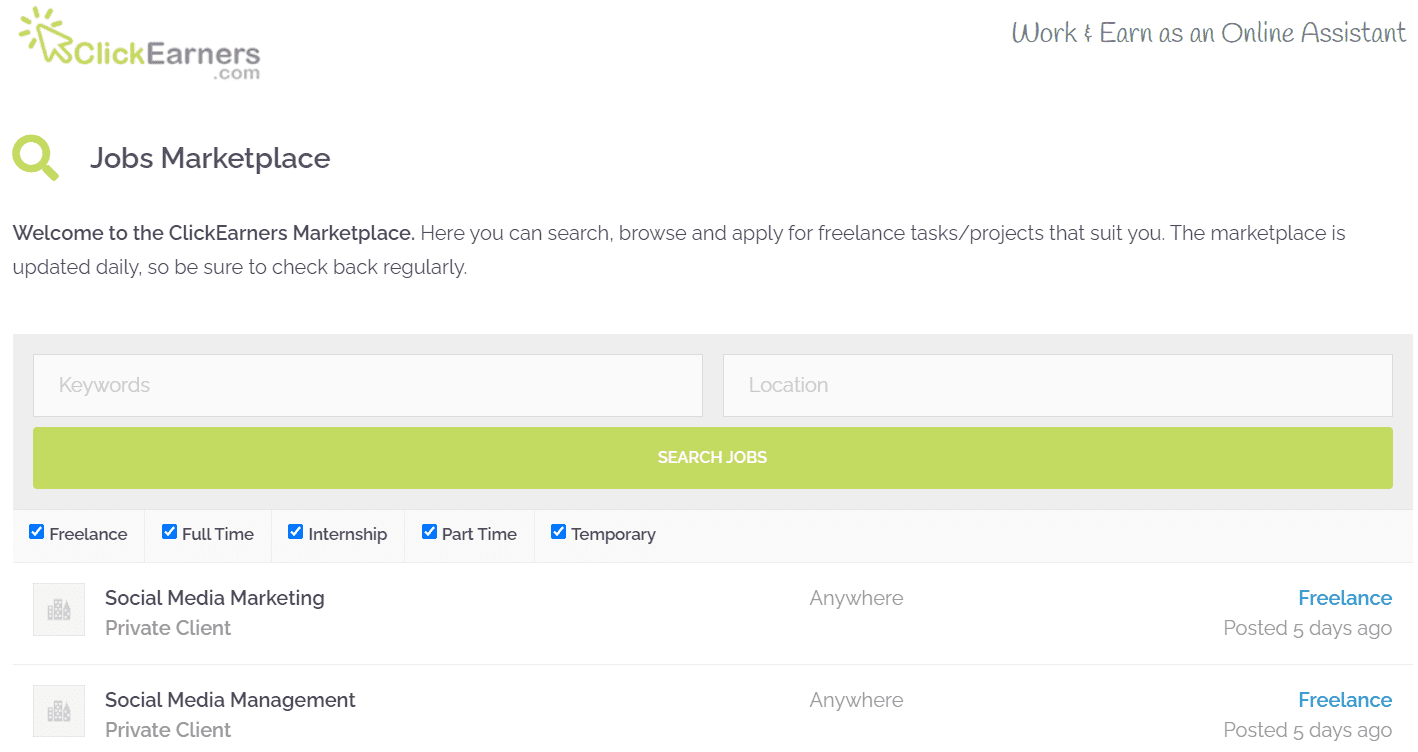This screenshot has width=1418, height=752.
Task: Disable the Internship filter checkbox
Action: click(x=296, y=532)
